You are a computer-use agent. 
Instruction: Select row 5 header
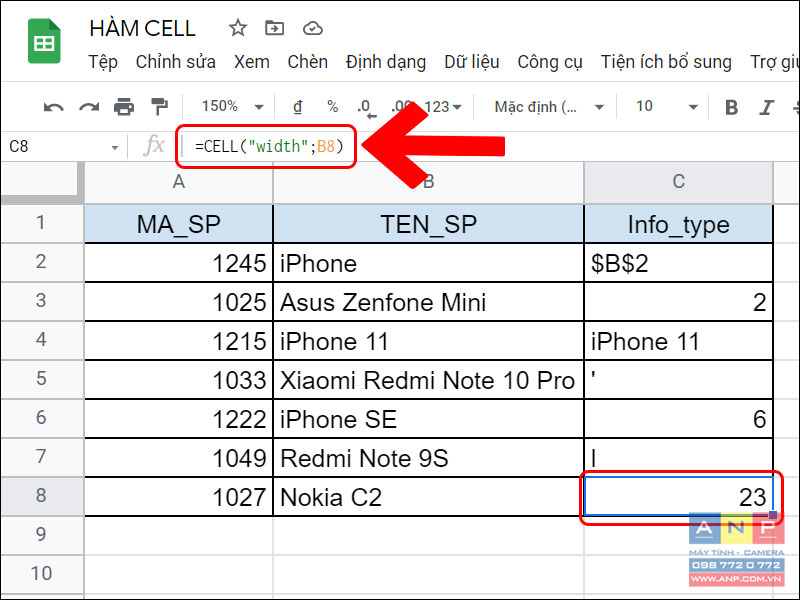[x=41, y=379]
